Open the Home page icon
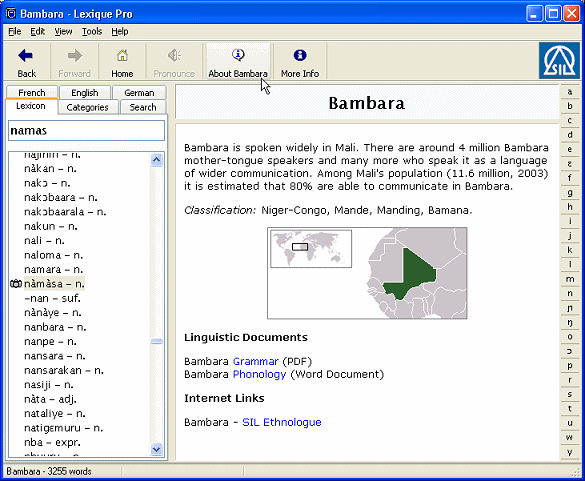Viewport: 585px width, 481px height. point(122,61)
